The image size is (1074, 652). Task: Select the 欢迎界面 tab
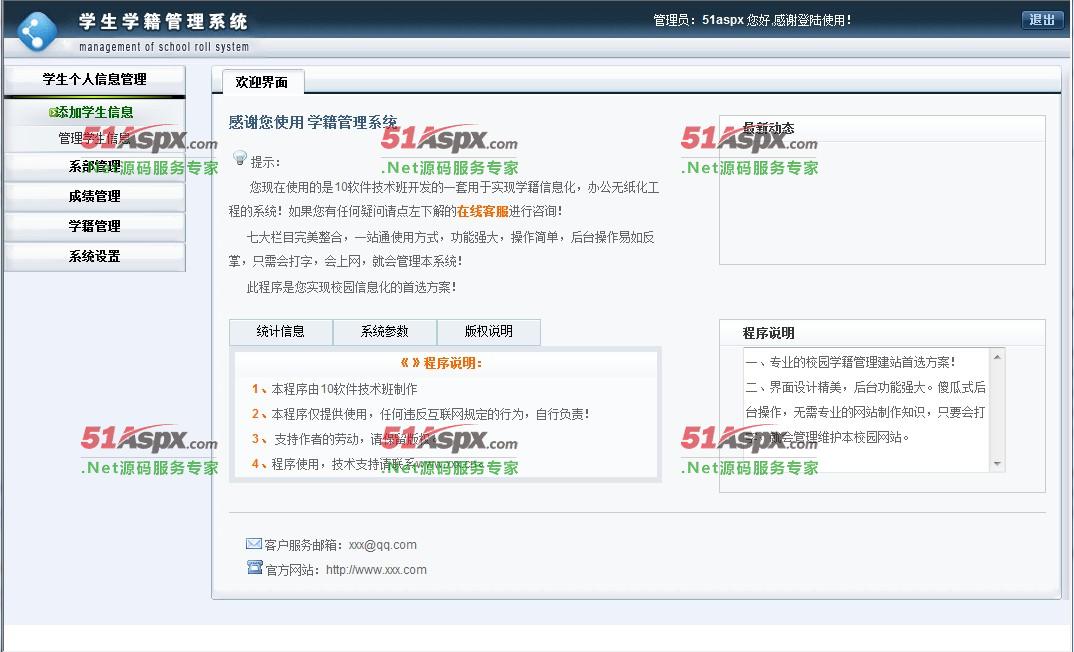(262, 82)
